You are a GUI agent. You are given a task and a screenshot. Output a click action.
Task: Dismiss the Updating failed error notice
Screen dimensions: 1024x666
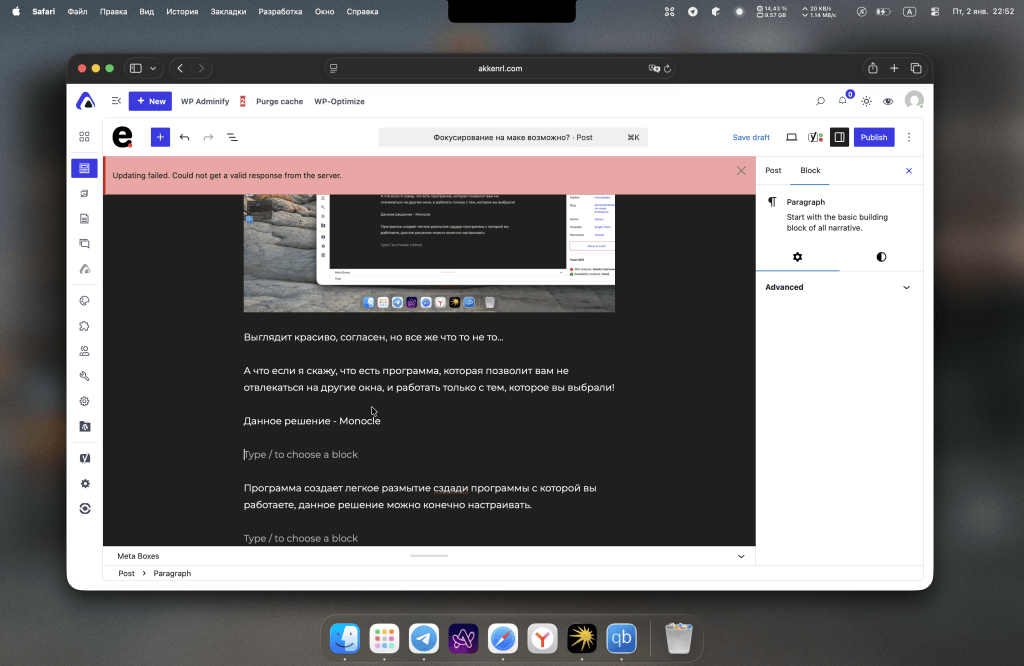pyautogui.click(x=741, y=171)
